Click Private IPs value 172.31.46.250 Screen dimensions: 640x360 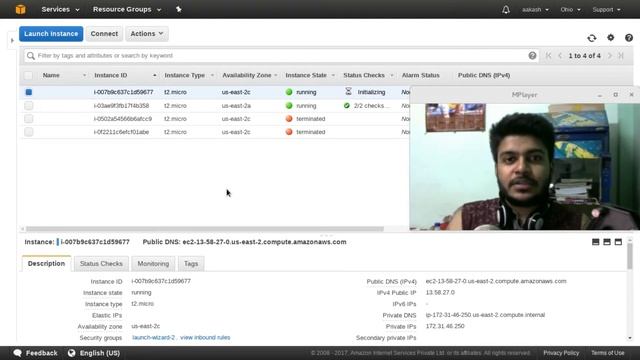pos(445,326)
